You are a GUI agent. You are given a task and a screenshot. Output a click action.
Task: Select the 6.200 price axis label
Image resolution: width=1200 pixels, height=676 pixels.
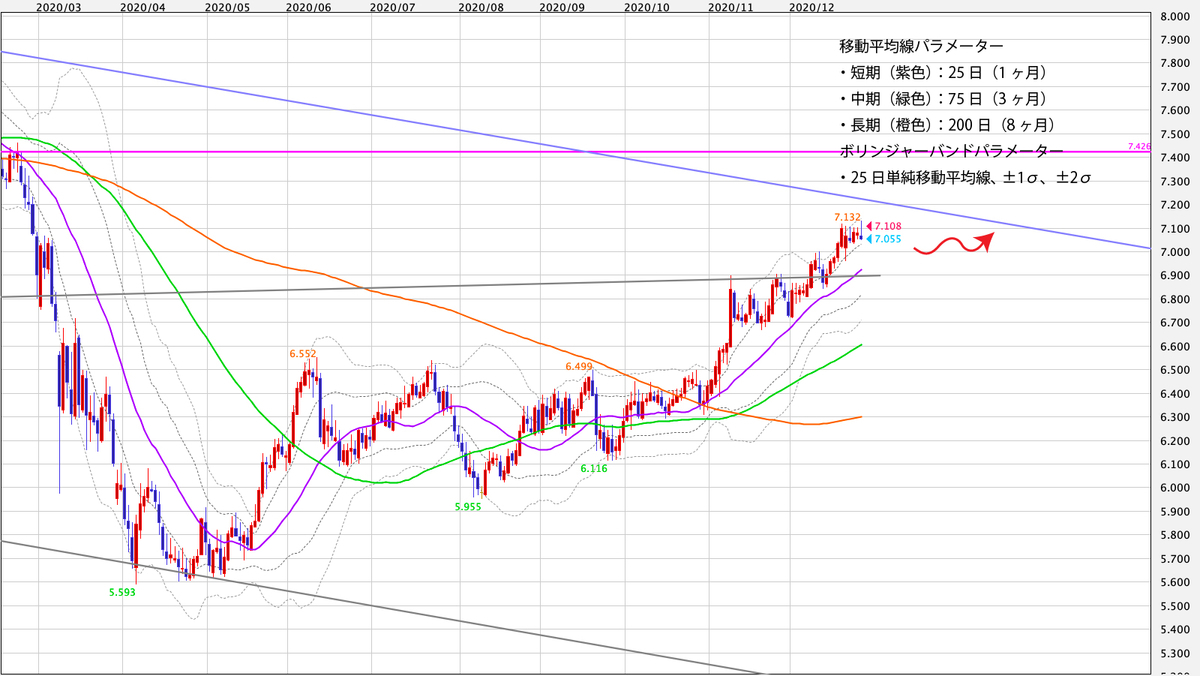(x=1176, y=441)
